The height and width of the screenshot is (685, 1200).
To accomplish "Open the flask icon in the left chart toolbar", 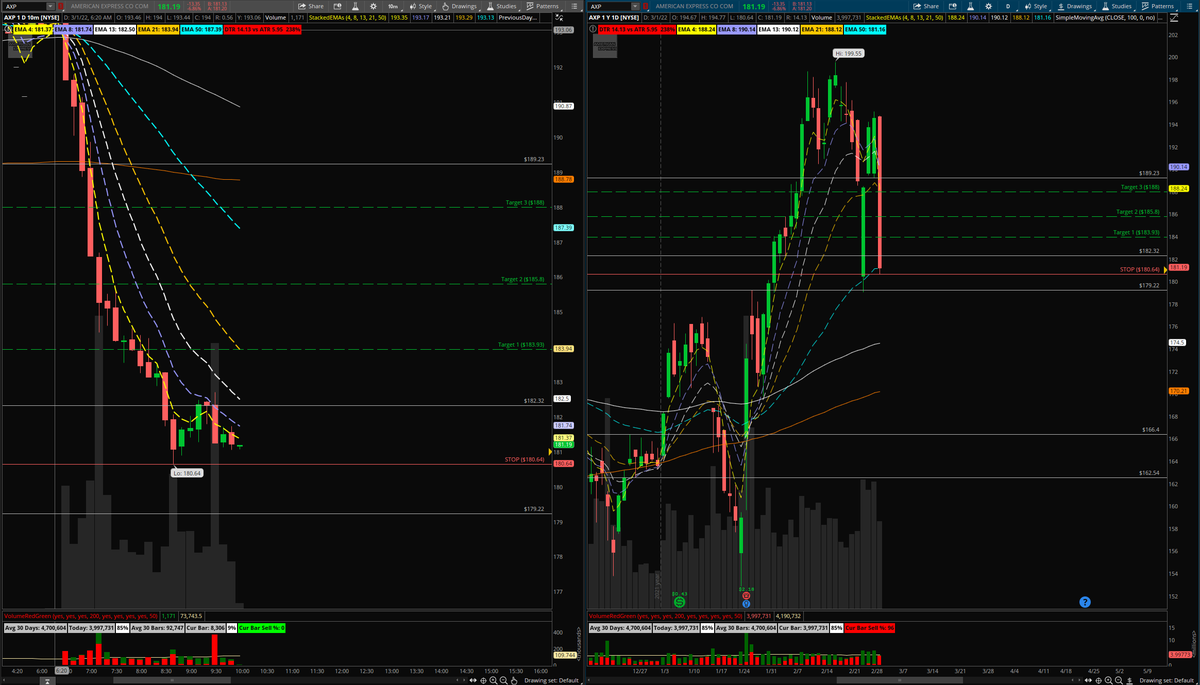I will click(355, 6).
